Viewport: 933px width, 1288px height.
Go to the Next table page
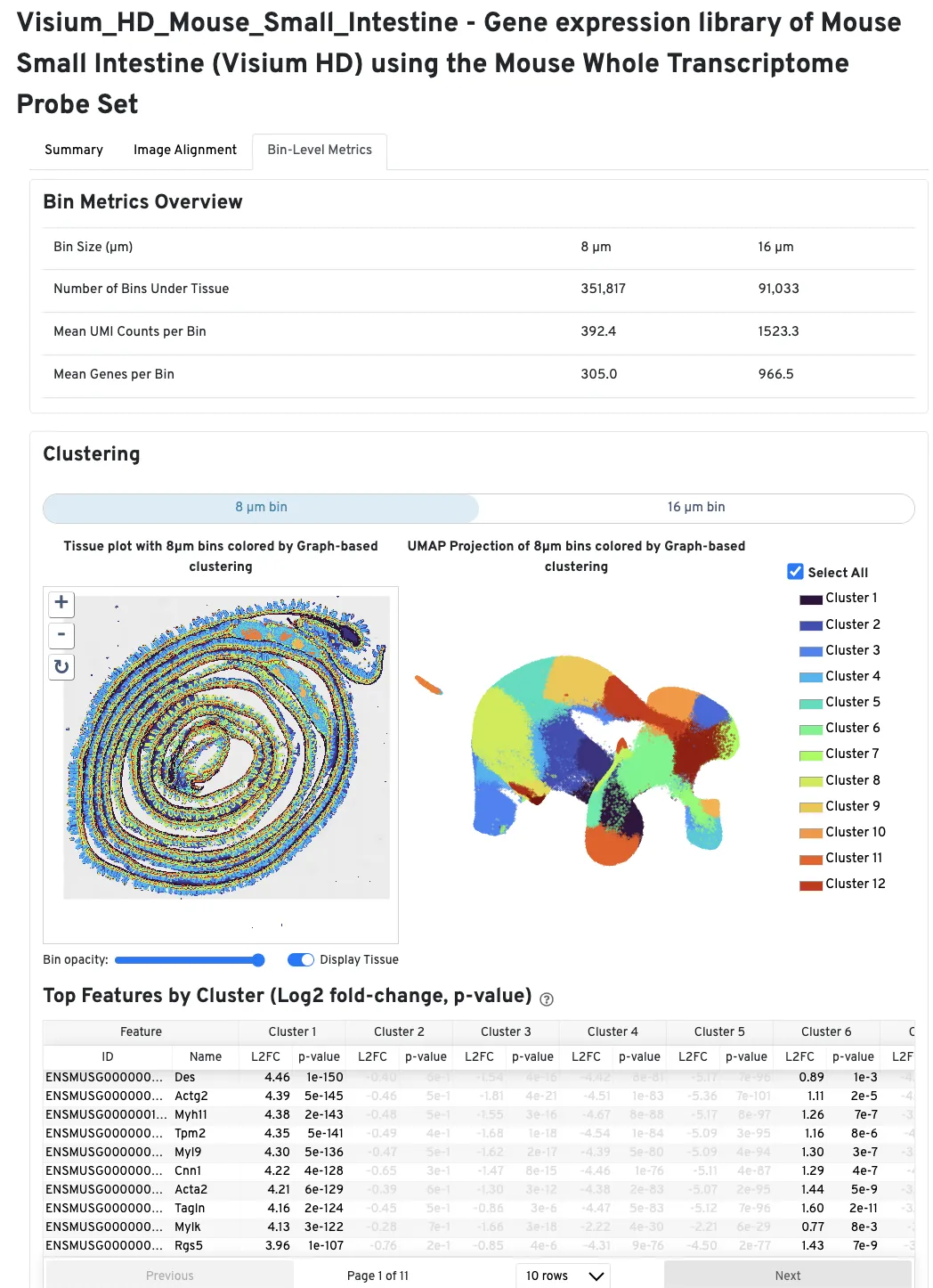(787, 1276)
